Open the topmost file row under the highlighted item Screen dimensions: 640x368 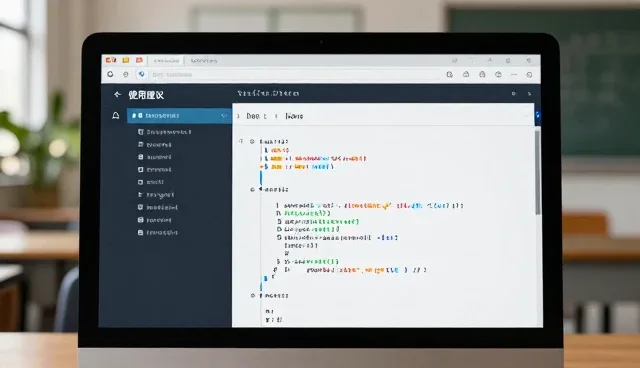pos(164,132)
